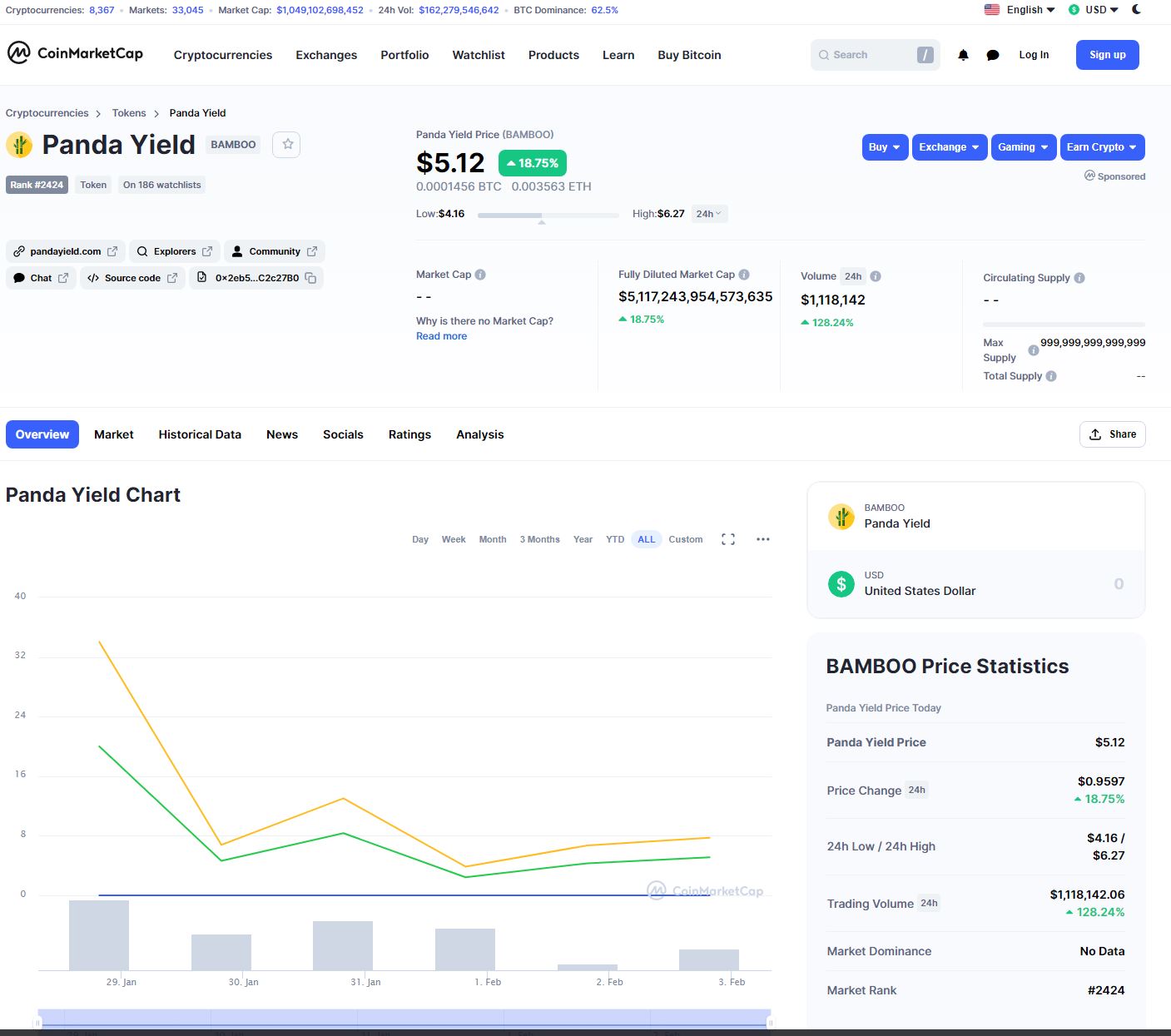Open Volume 24h info icon

coord(876,276)
